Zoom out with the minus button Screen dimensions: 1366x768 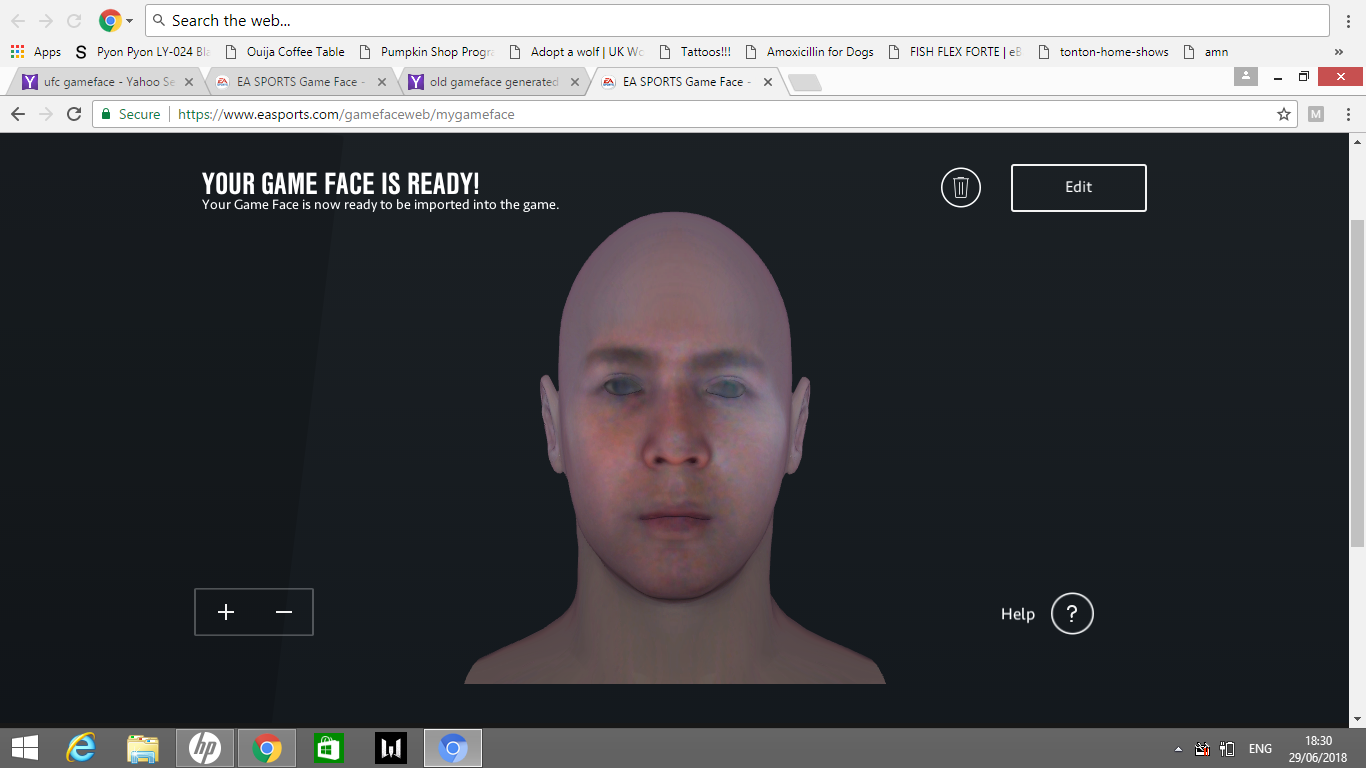pyautogui.click(x=284, y=612)
